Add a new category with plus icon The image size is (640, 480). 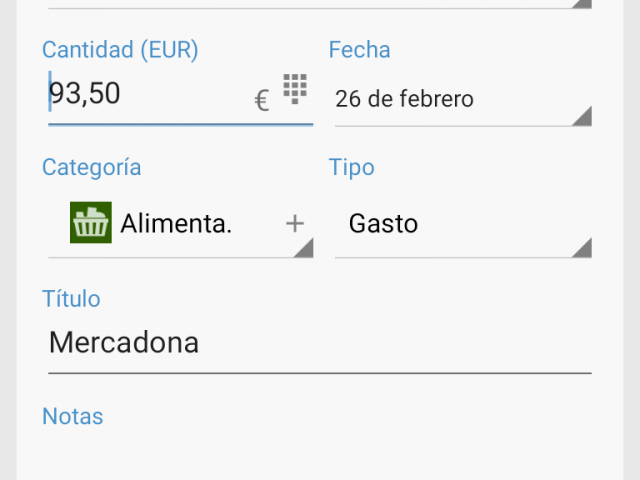[x=295, y=224]
